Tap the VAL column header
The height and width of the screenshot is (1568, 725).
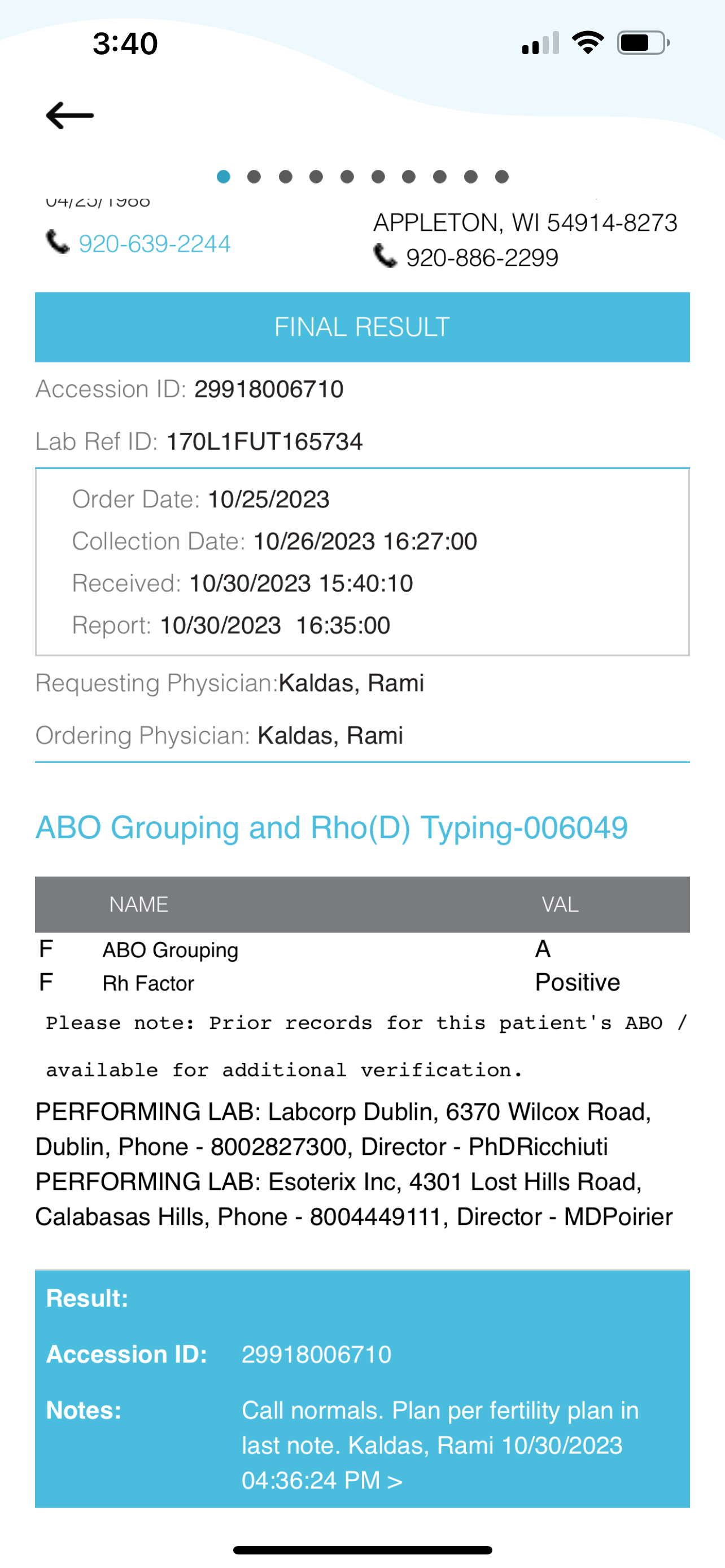point(560,905)
